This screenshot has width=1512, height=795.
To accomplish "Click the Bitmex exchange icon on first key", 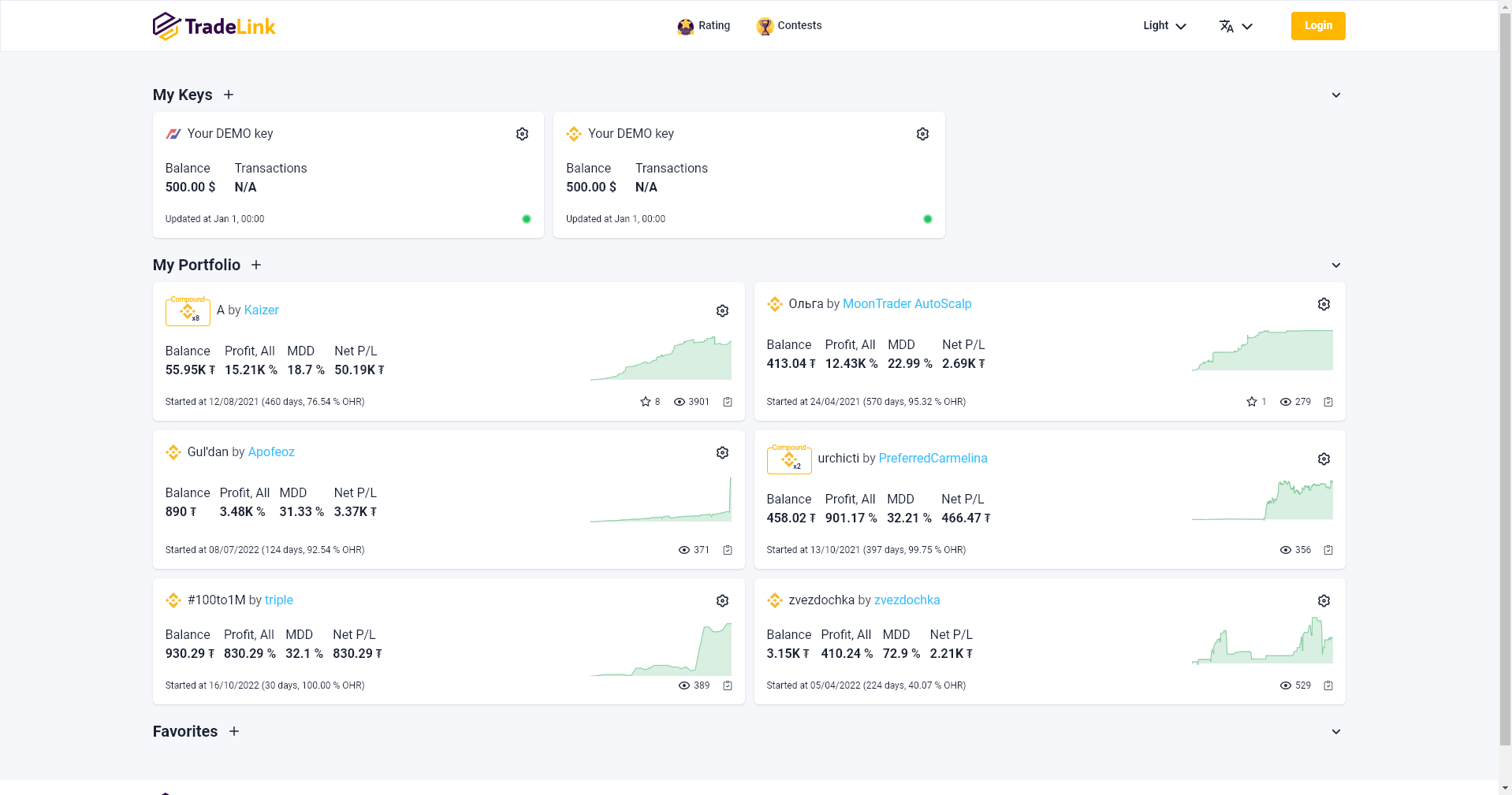I will (x=173, y=134).
